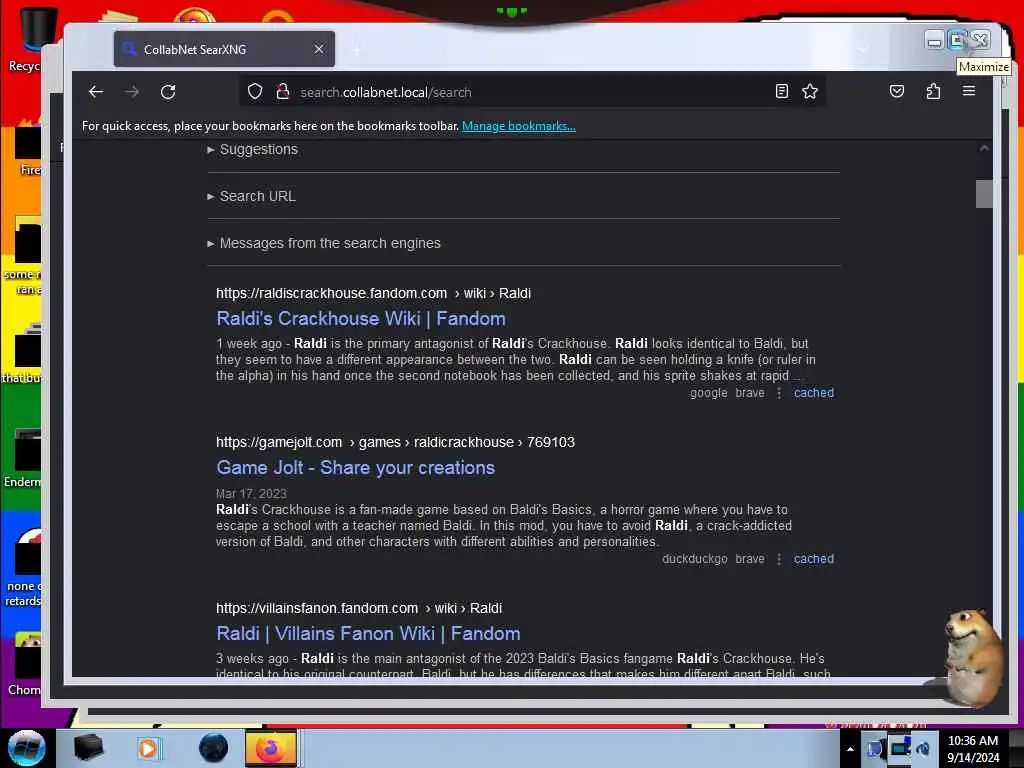Open the network tray icon
This screenshot has width=1024, height=768.
899,748
